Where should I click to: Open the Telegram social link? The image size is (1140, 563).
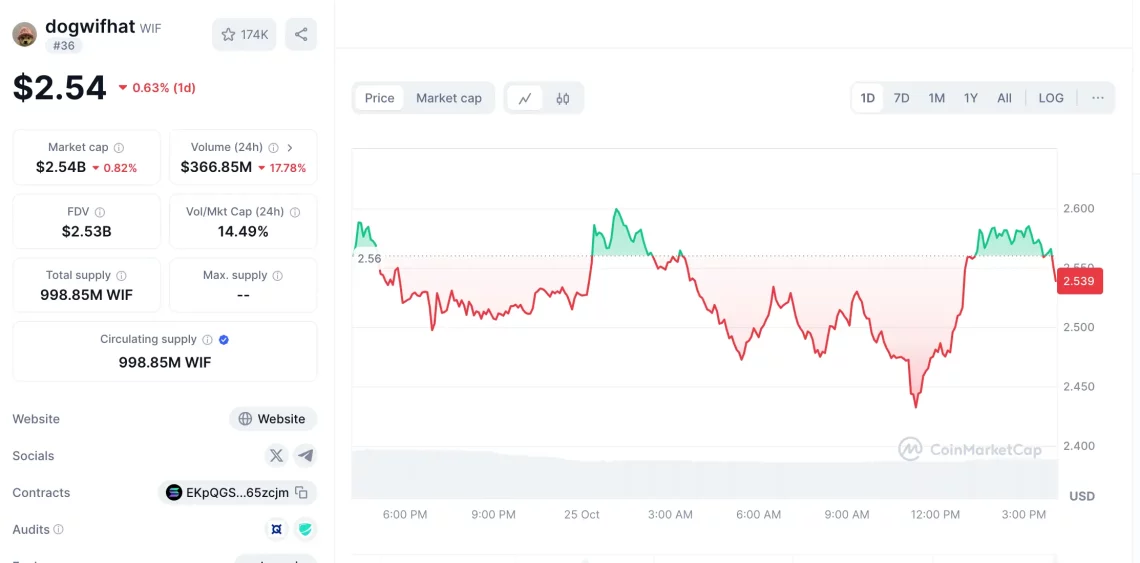coord(305,456)
